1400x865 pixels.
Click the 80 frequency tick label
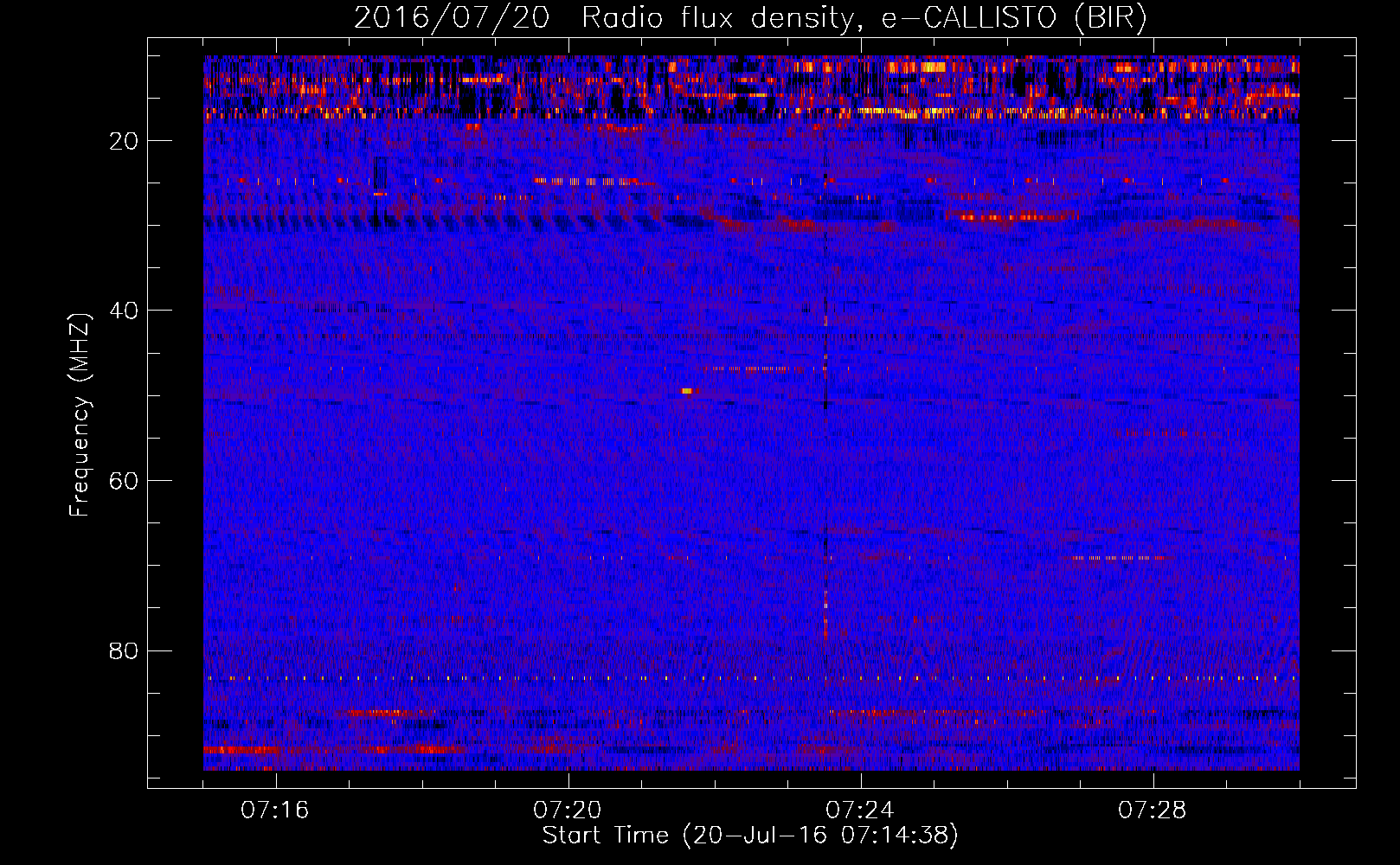pyautogui.click(x=125, y=650)
